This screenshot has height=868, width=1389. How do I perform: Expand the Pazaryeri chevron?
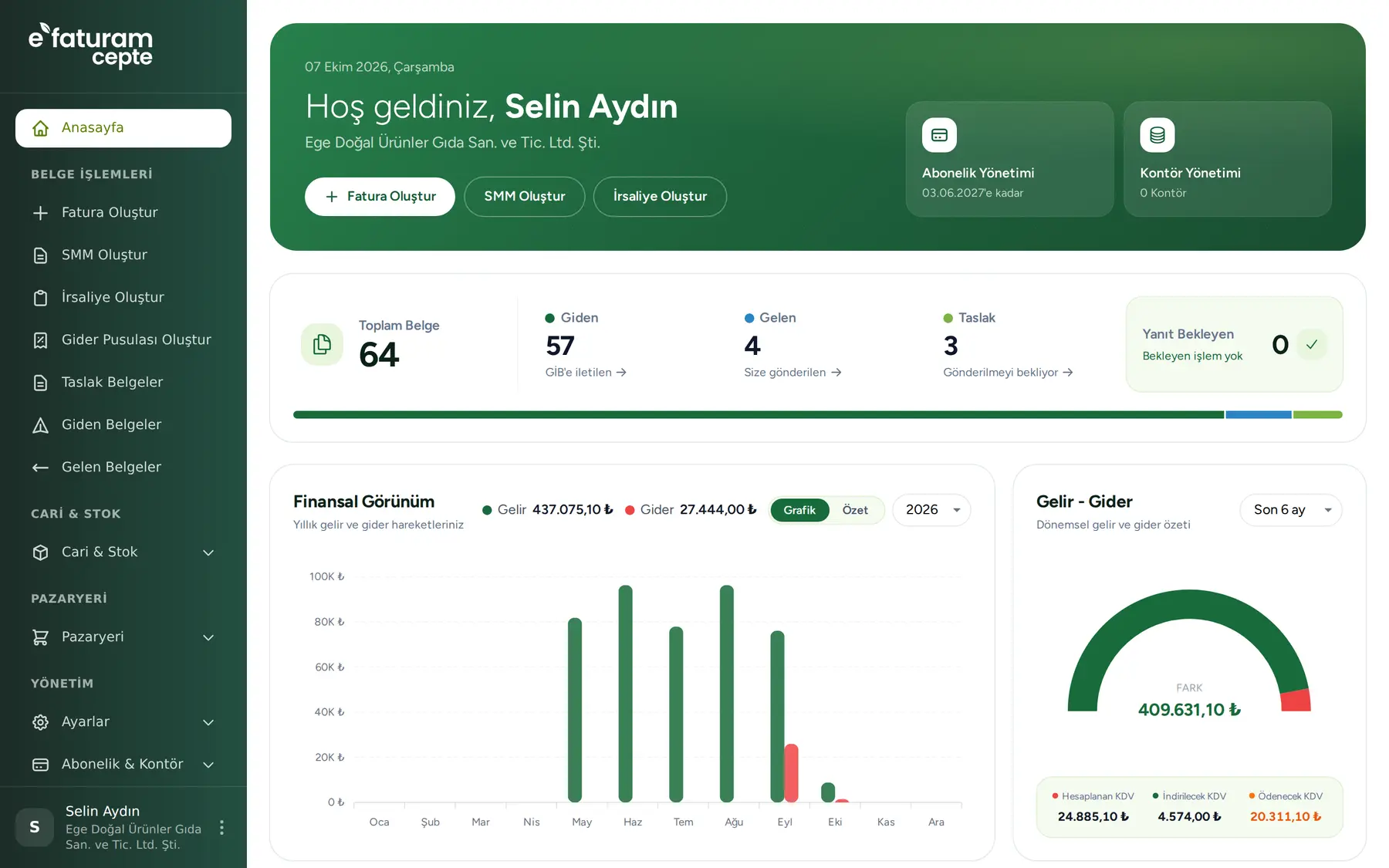[208, 637]
